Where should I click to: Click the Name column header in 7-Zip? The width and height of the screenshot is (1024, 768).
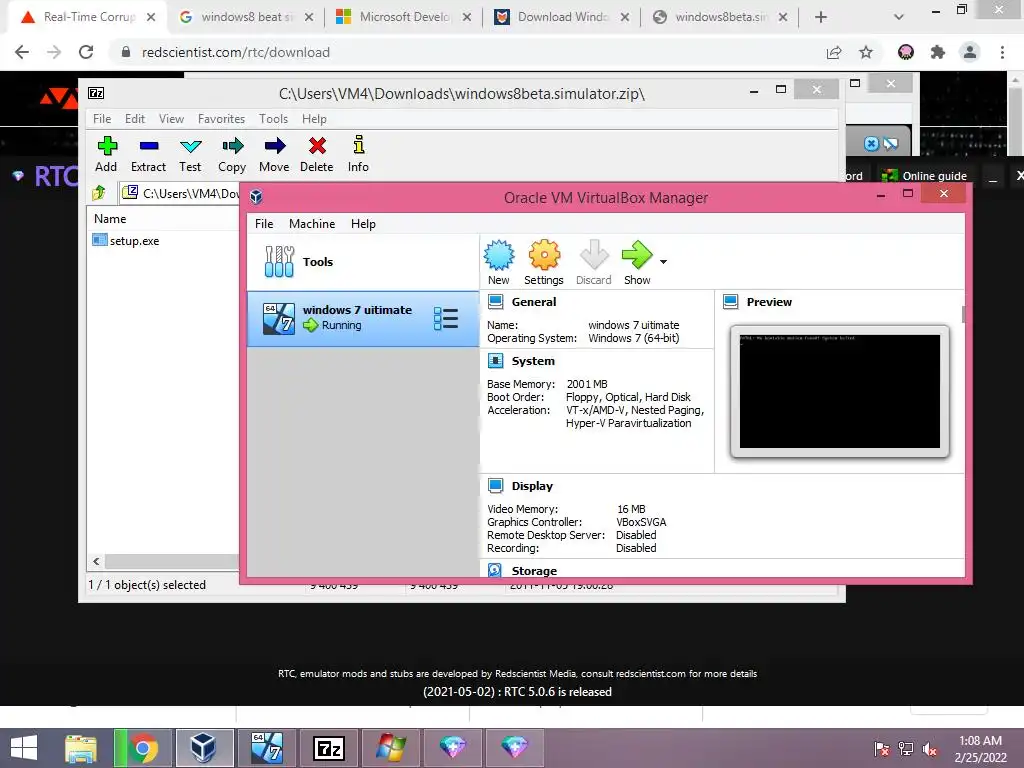coord(110,219)
